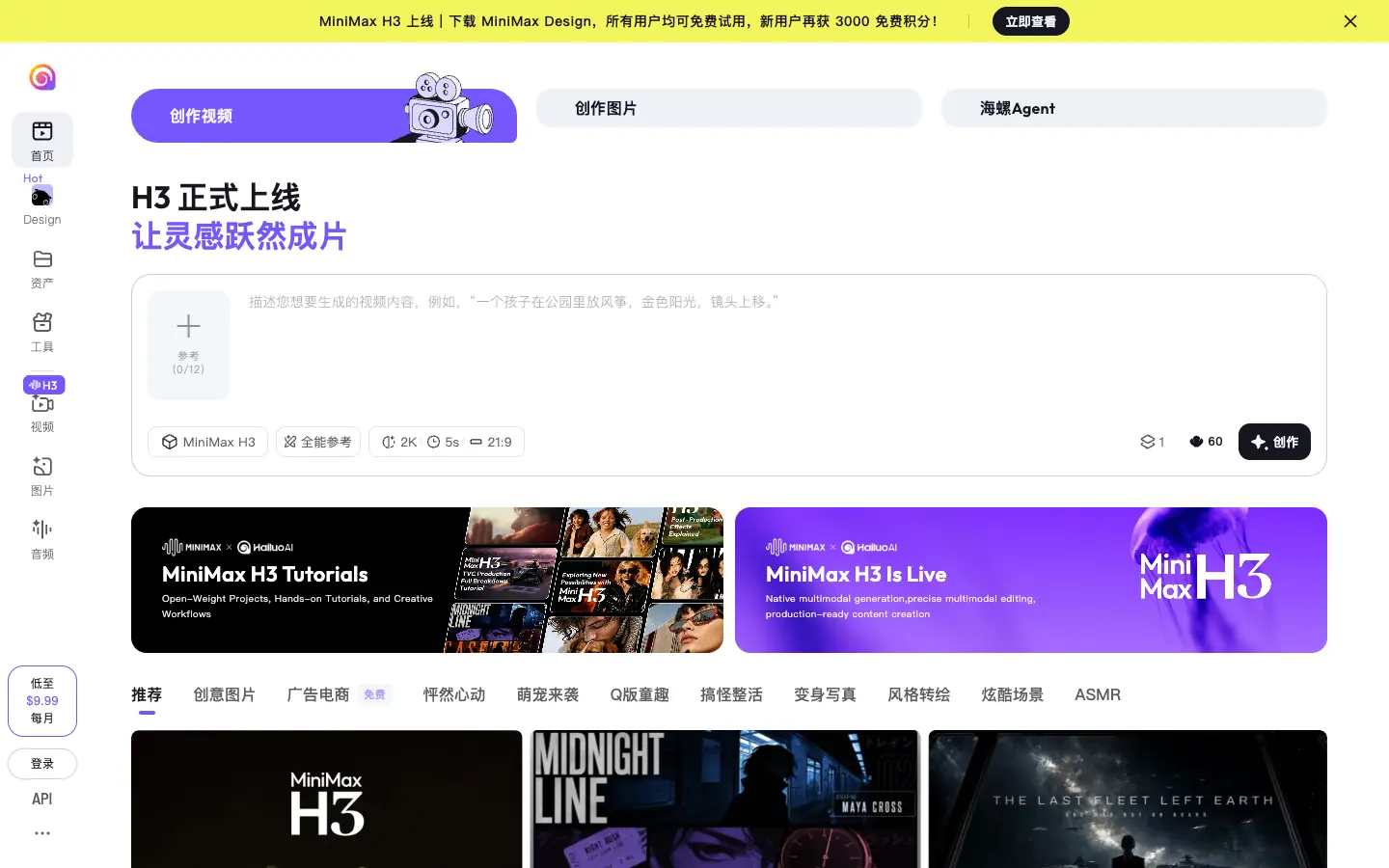Open 资产 assets in the sidebar
Viewport: 1389px width, 868px height.
(42, 269)
